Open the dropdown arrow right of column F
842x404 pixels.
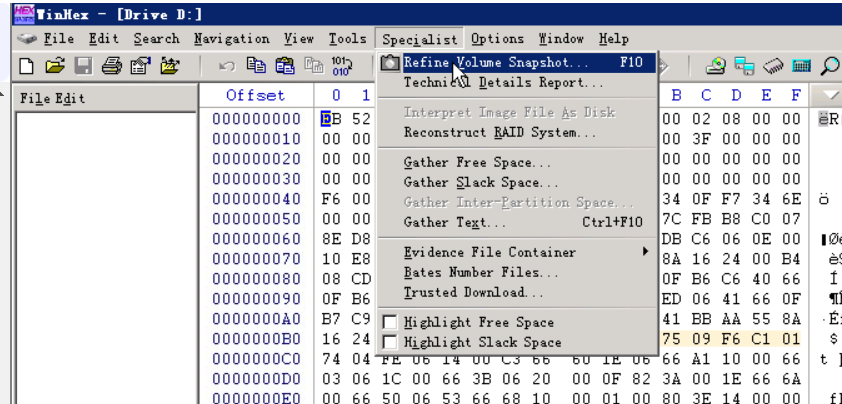tap(830, 96)
